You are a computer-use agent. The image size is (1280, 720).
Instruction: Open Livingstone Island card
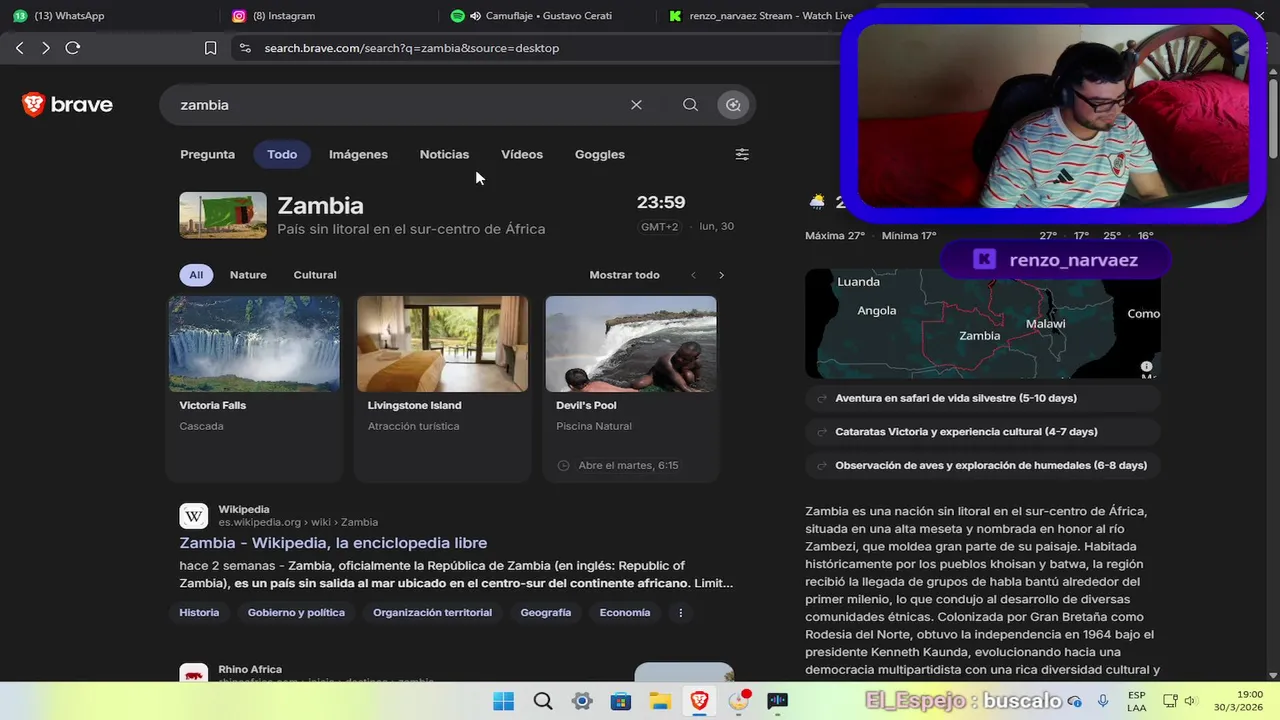(442, 388)
